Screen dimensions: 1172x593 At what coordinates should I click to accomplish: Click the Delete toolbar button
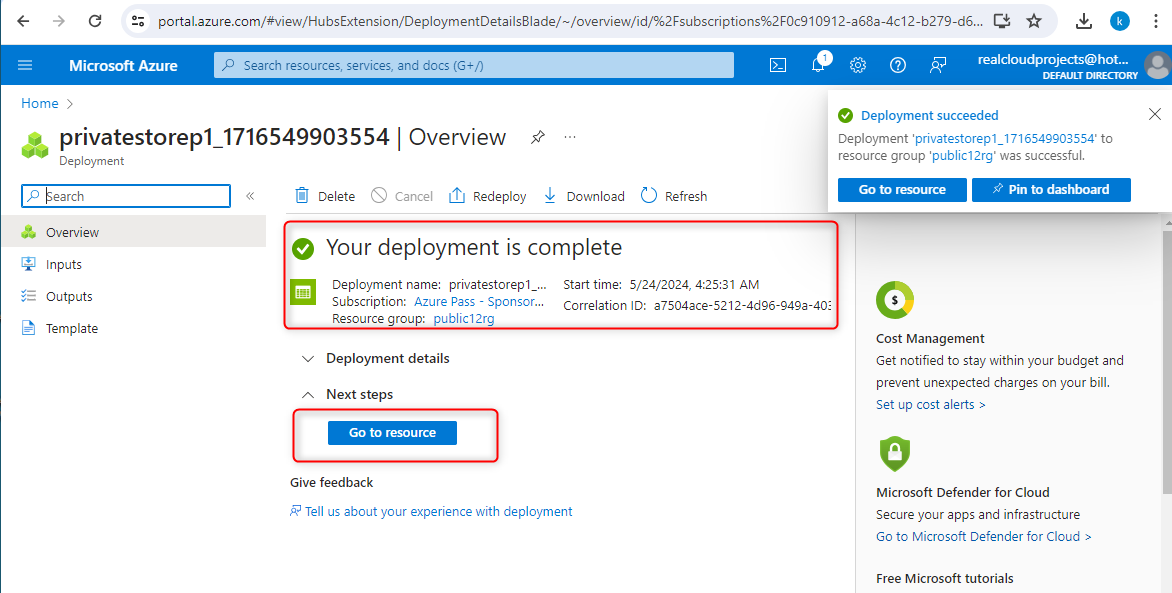pyautogui.click(x=325, y=196)
